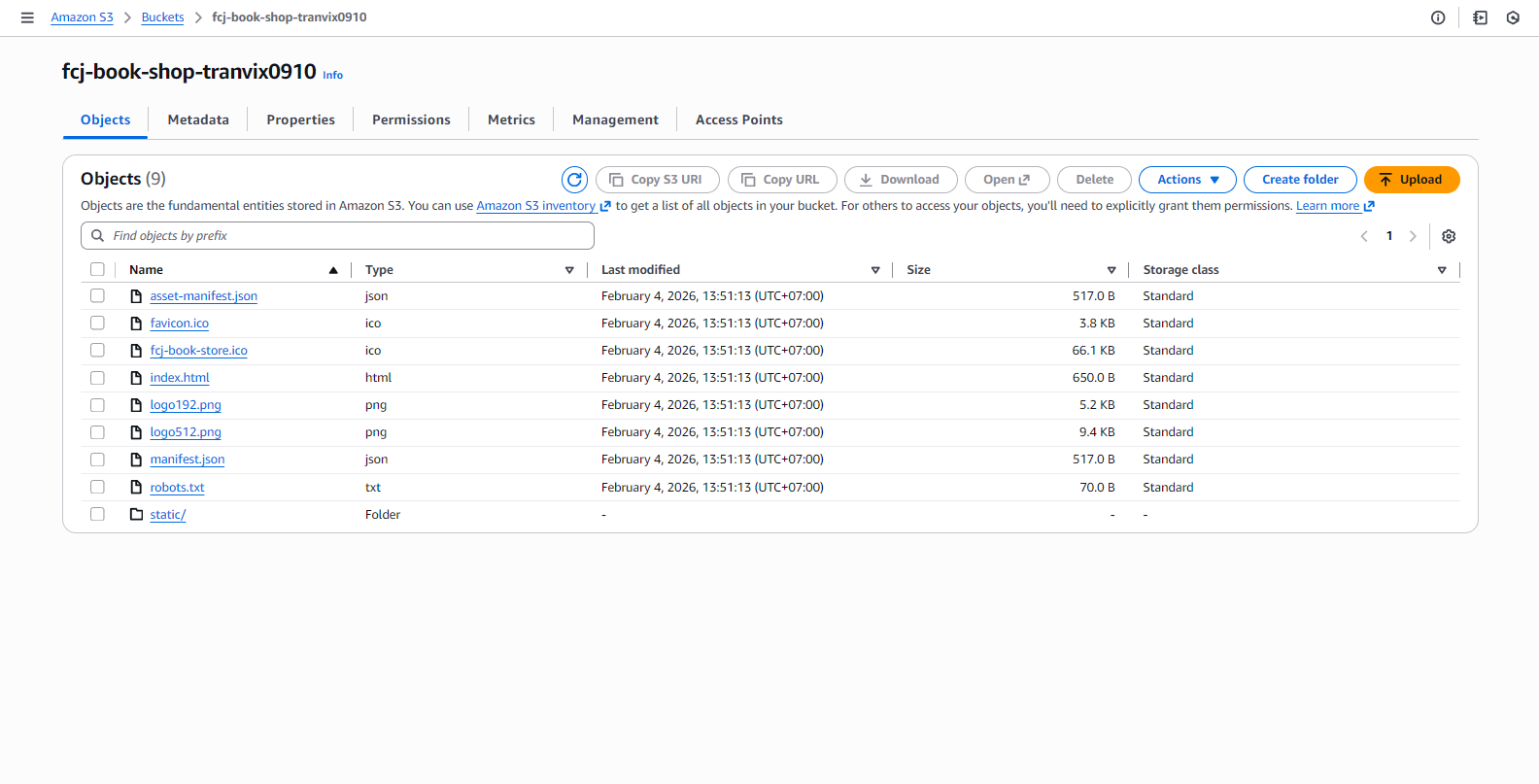
Task: Click the Info link beside bucket name
Action: tap(332, 75)
